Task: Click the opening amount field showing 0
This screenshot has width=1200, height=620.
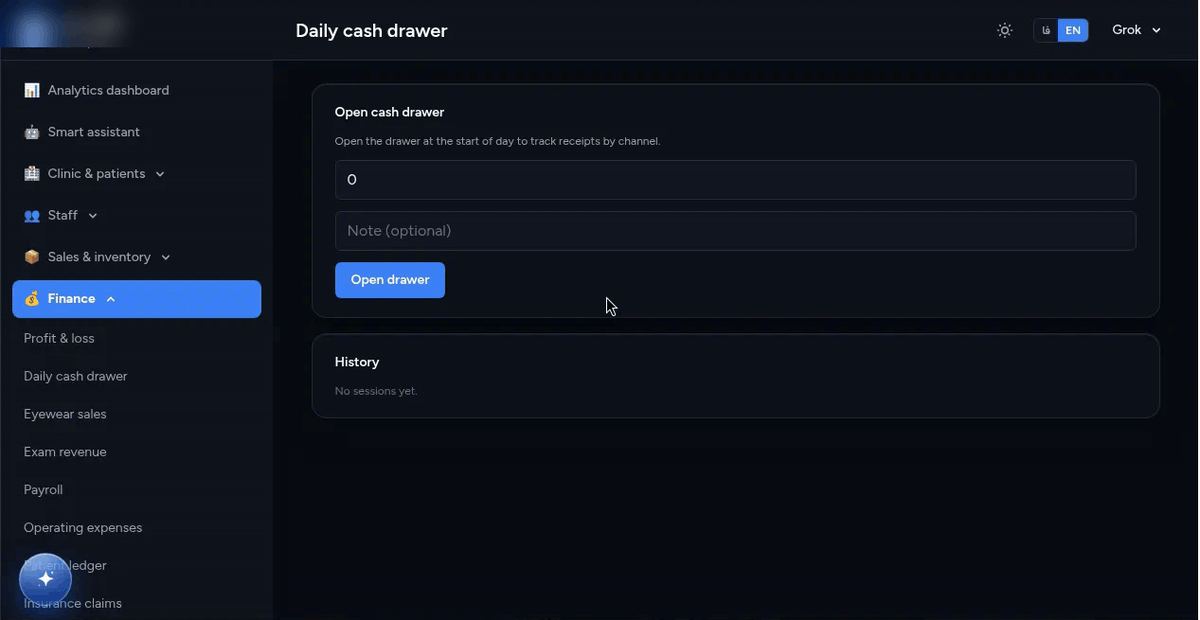Action: (735, 180)
